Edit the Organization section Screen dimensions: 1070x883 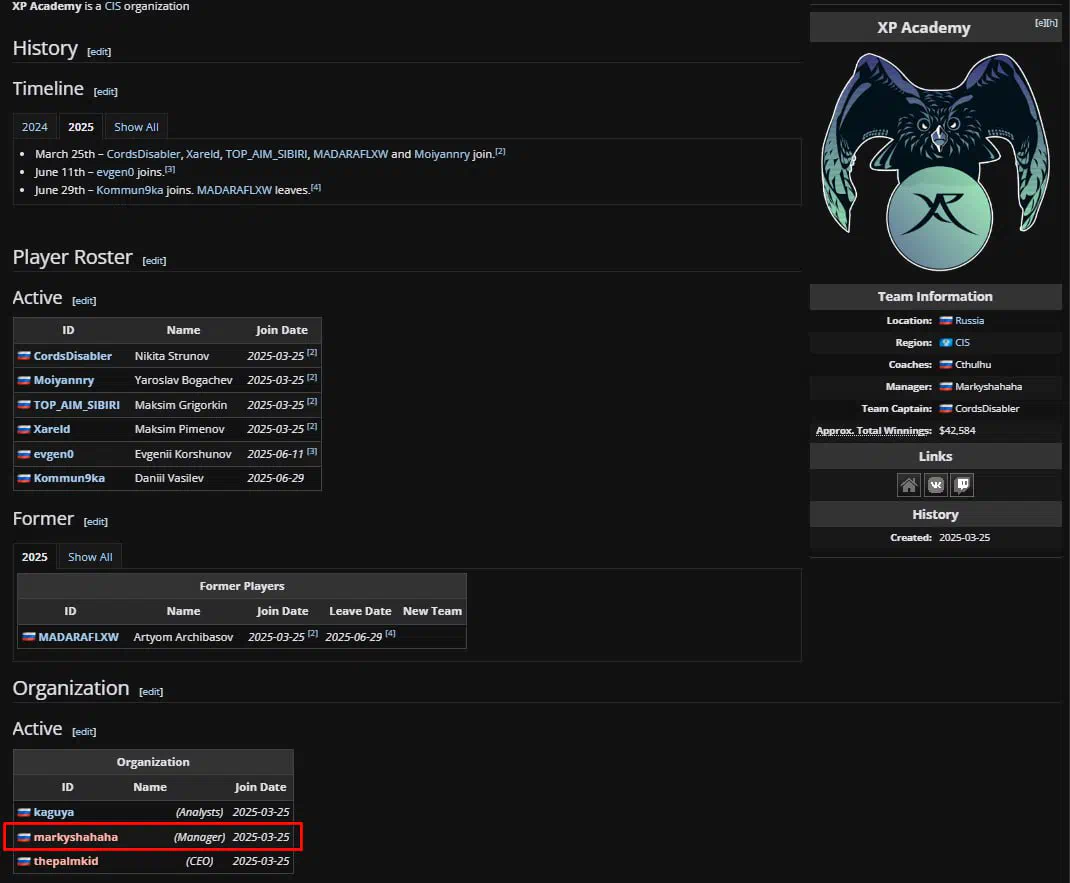[151, 691]
